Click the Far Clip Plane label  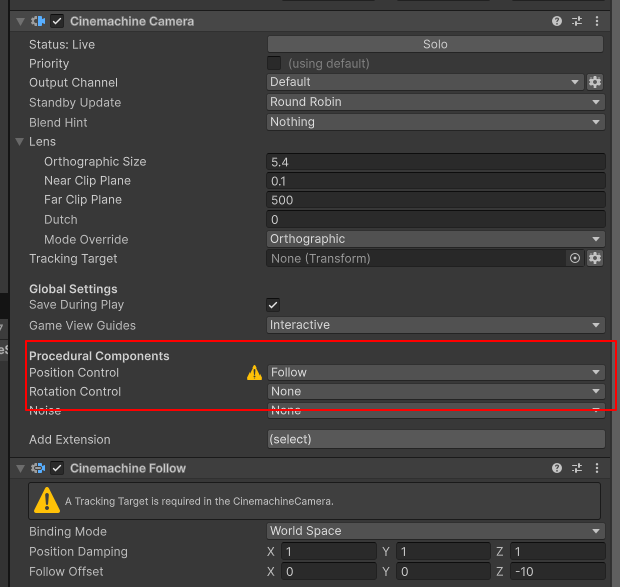[83, 200]
